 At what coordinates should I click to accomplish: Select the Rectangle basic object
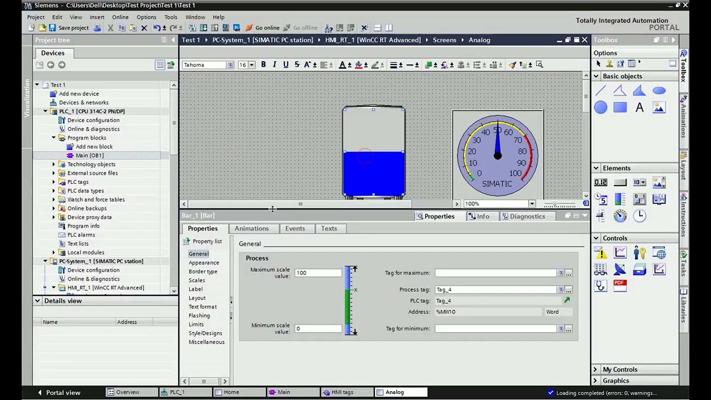tap(620, 107)
